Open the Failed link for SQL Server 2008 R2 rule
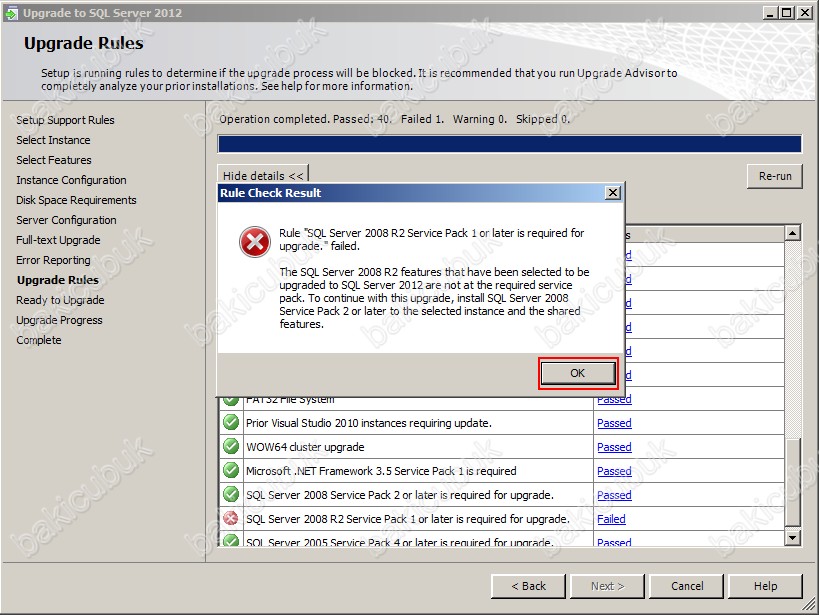The width and height of the screenshot is (819, 615). pyautogui.click(x=611, y=519)
